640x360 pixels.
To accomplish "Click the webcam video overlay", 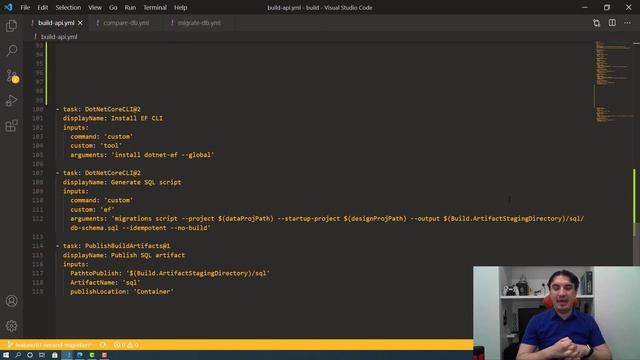I will (556, 313).
